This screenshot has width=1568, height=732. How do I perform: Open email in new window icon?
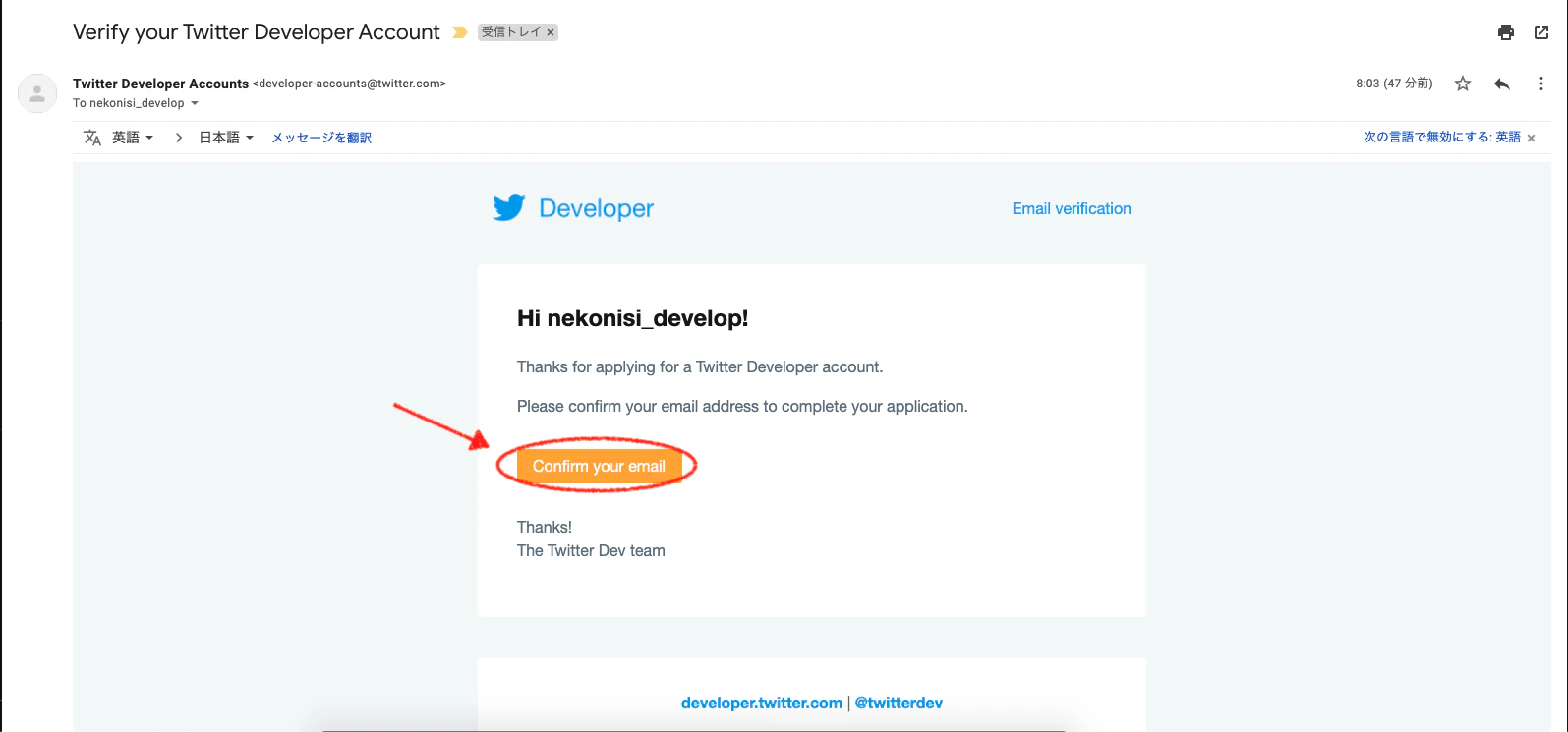(x=1541, y=32)
